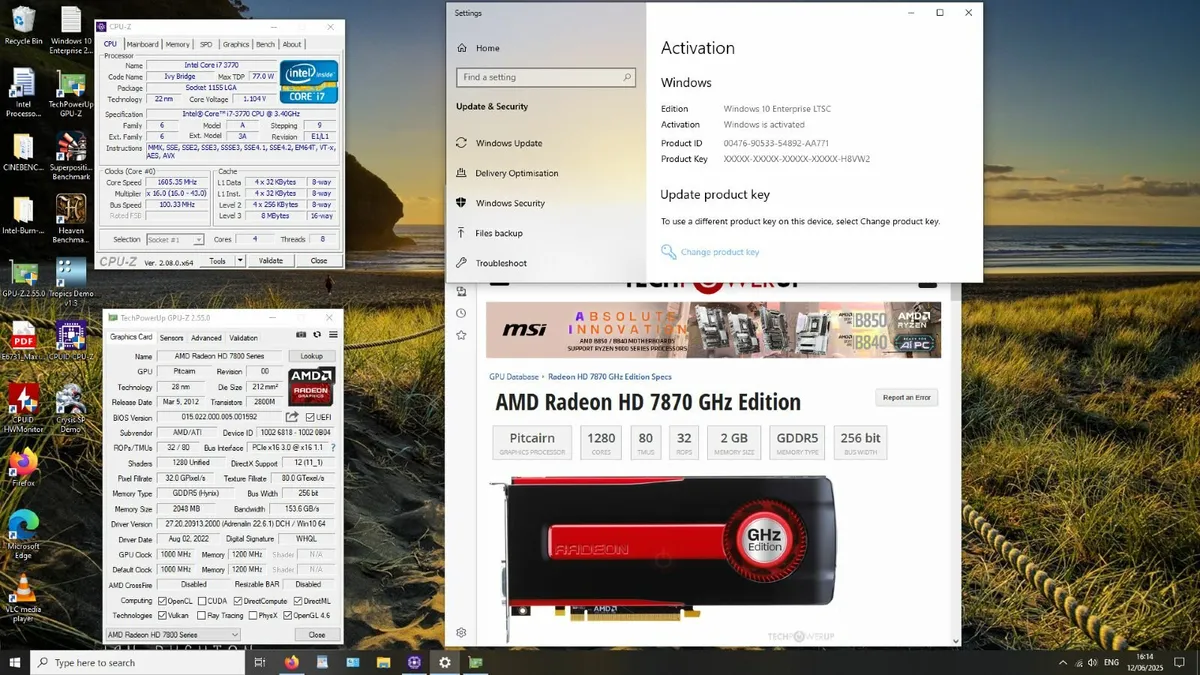The height and width of the screenshot is (675, 1200).
Task: Toggle the PhysX checkbox in GPU-Z
Action: coord(252,616)
